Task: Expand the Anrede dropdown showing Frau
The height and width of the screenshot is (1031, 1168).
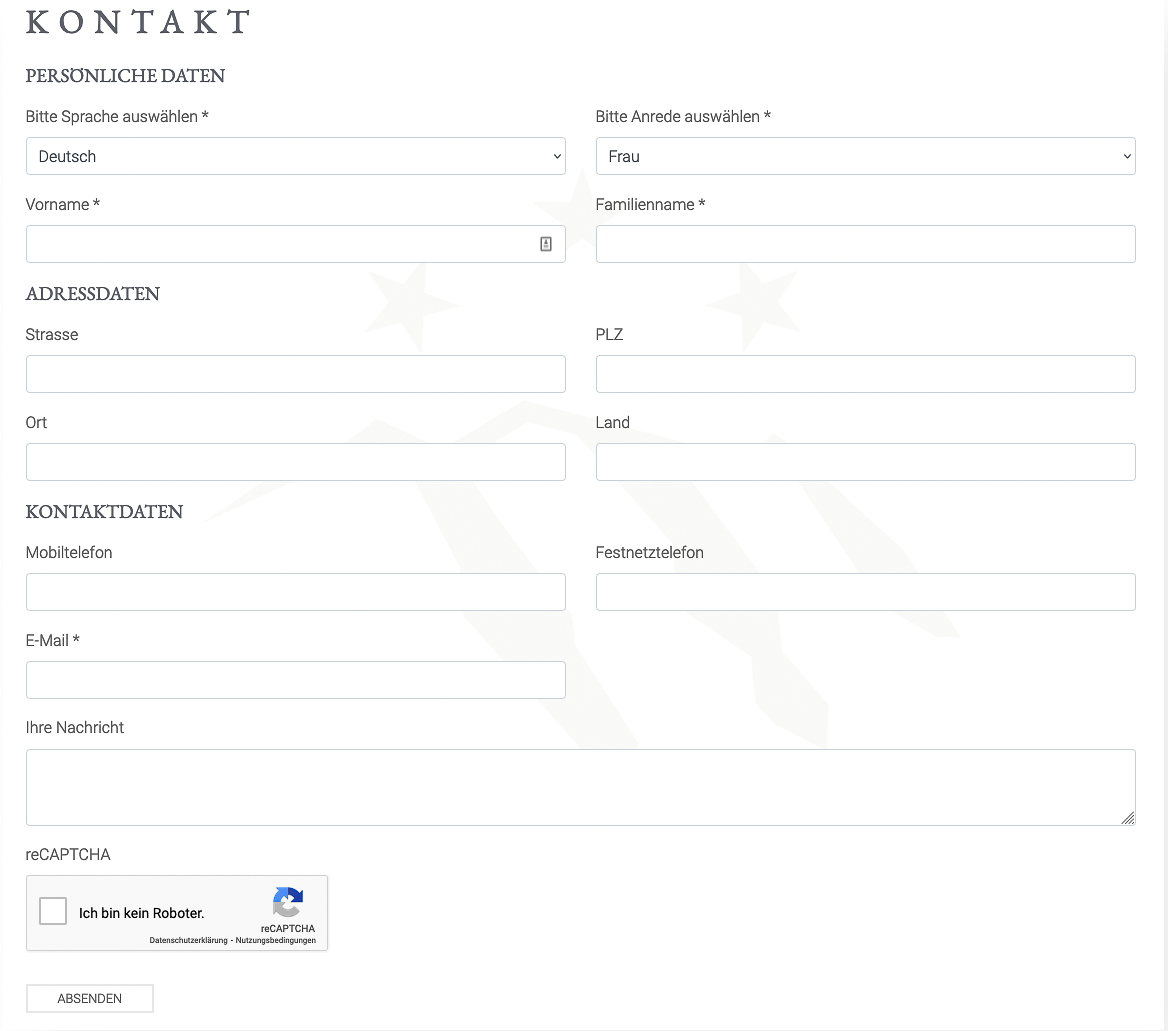Action: click(x=865, y=156)
